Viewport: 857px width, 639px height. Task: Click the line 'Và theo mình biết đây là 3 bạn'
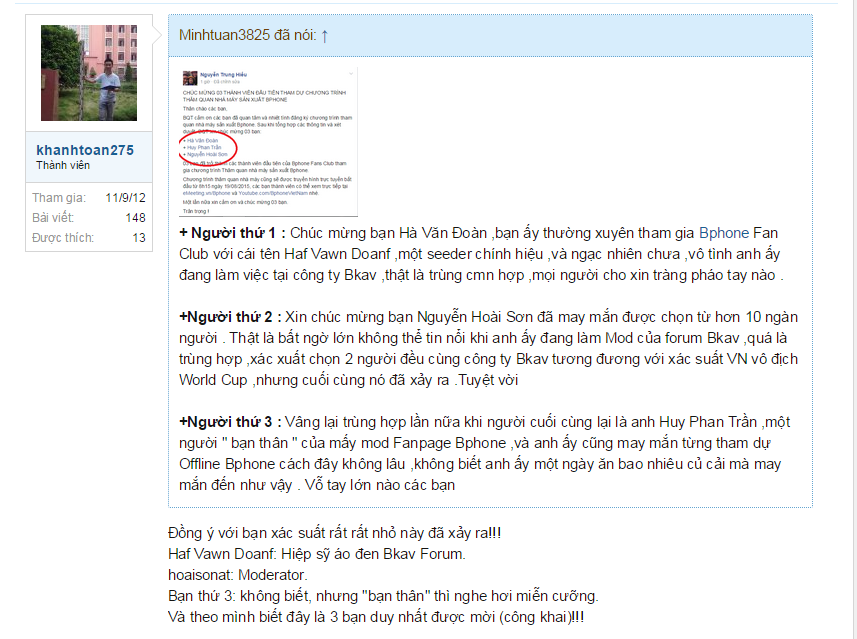(x=376, y=617)
